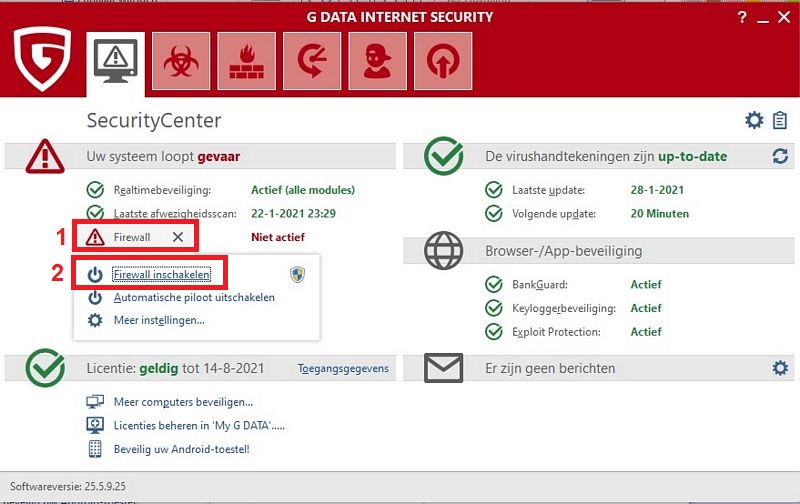Click the 'Niet actief' firewall status

point(278,237)
